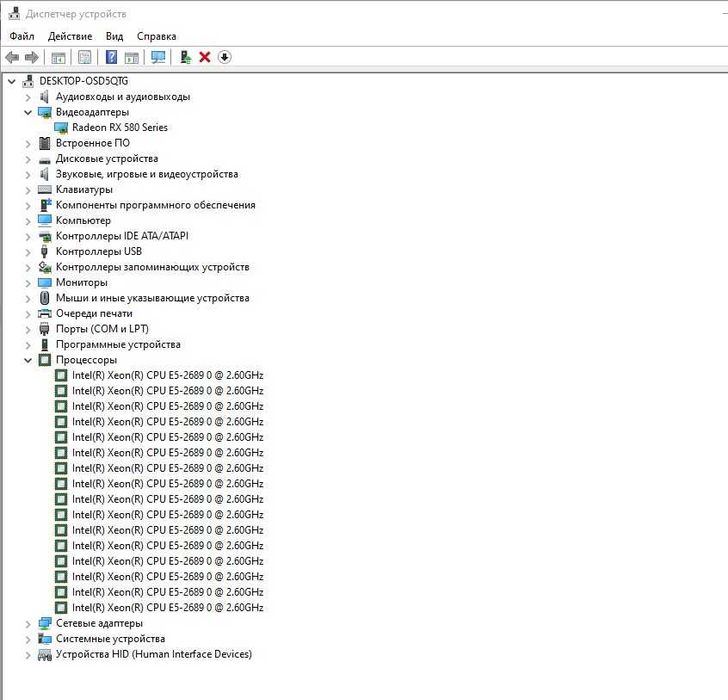The image size is (728, 700).
Task: Collapse the Видеоадаптеры chevron
Action: tap(28, 113)
